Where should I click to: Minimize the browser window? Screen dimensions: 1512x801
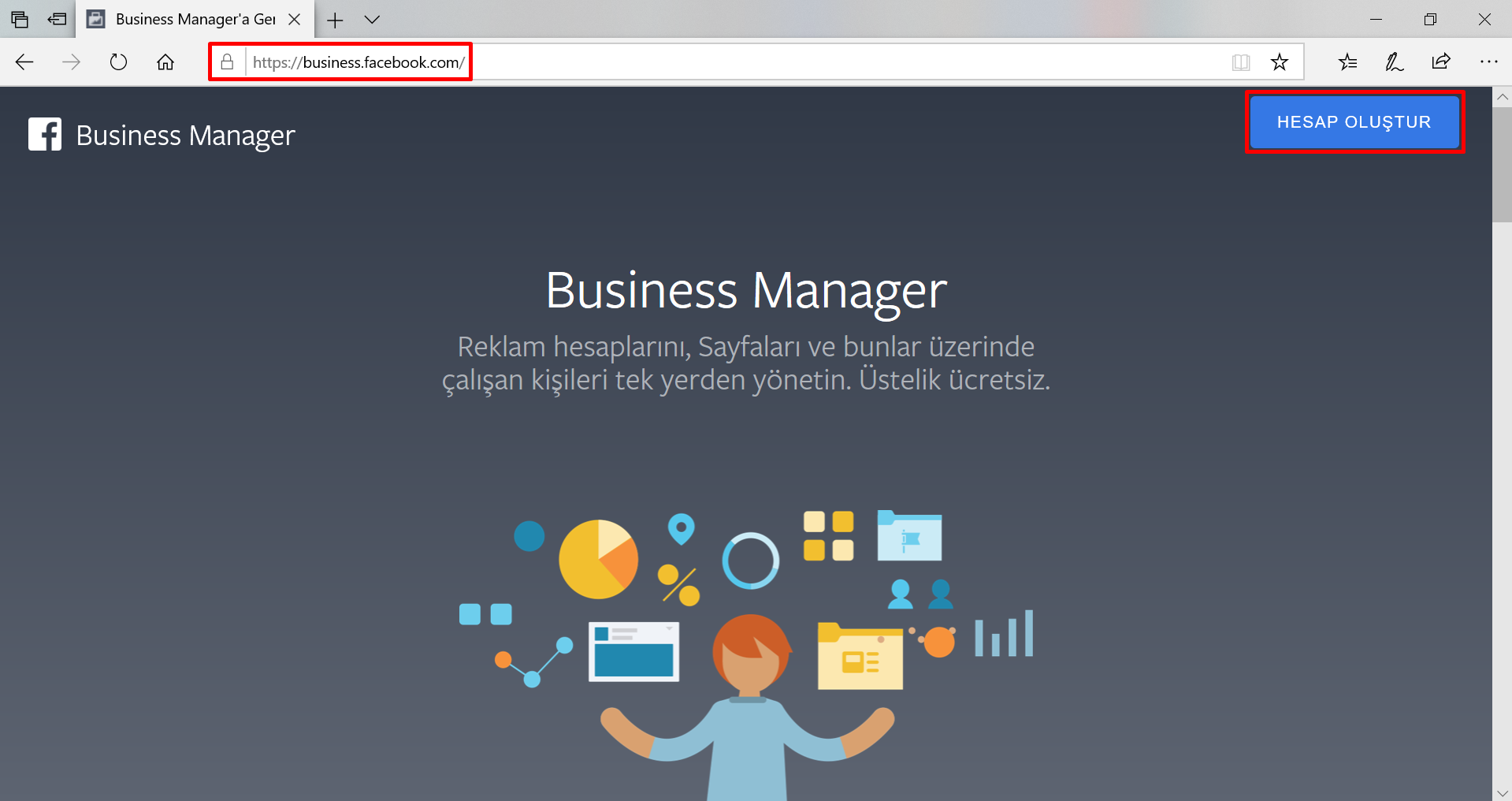1376,19
